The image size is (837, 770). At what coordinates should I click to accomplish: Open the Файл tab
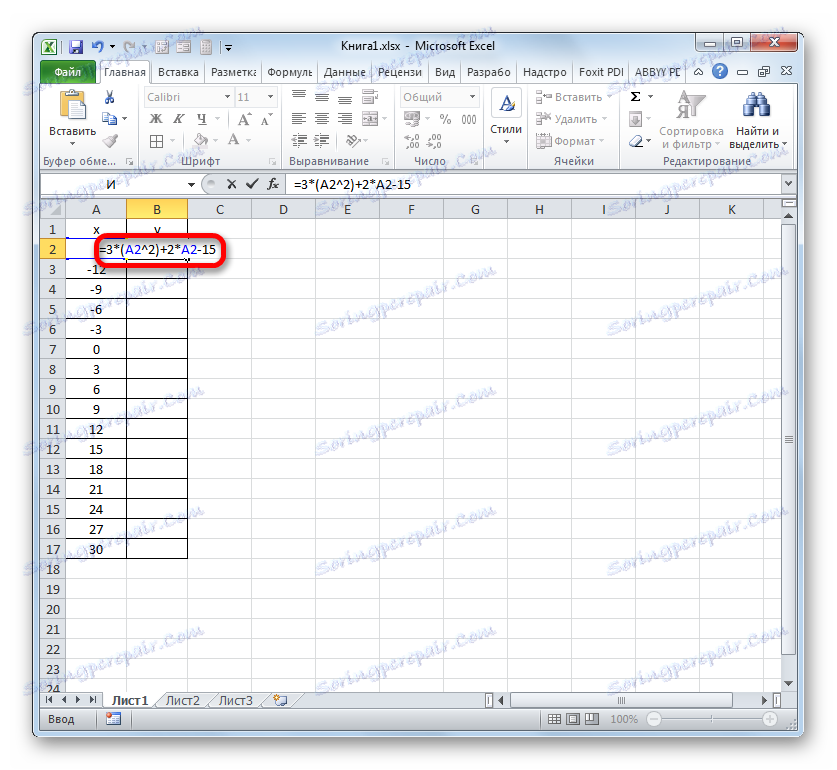pos(68,72)
